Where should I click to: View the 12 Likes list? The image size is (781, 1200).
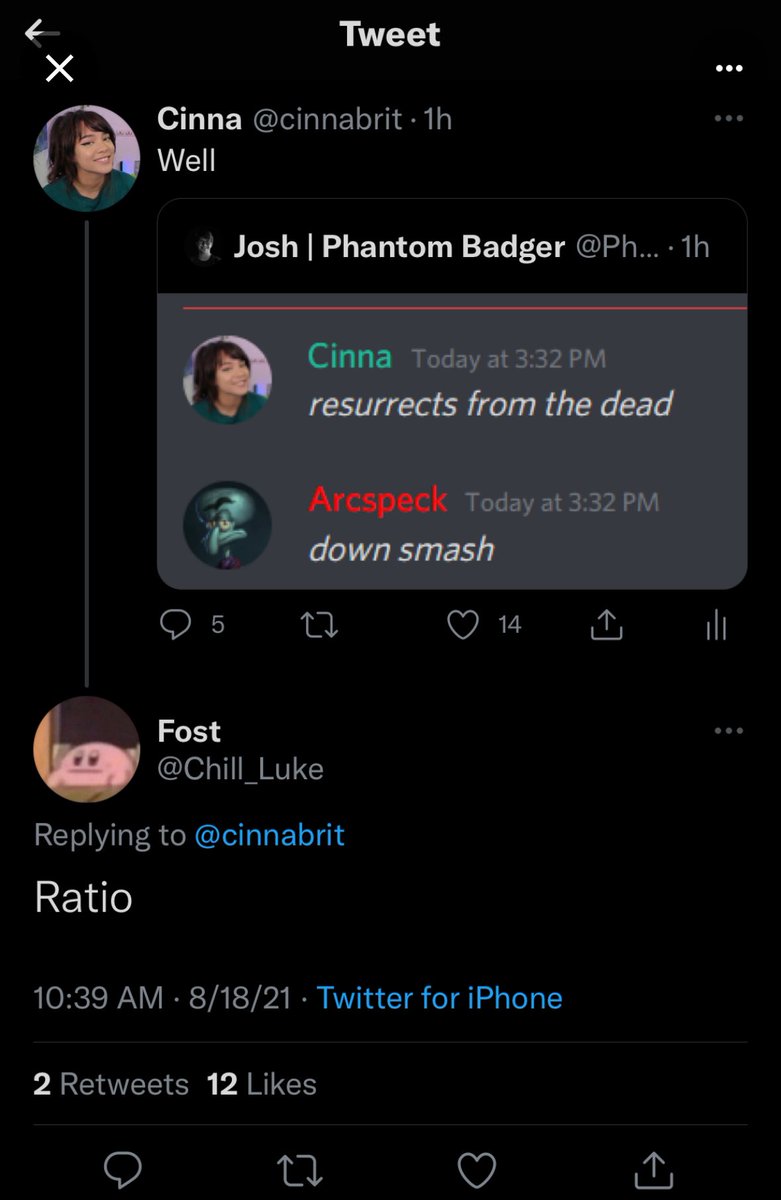point(262,1084)
